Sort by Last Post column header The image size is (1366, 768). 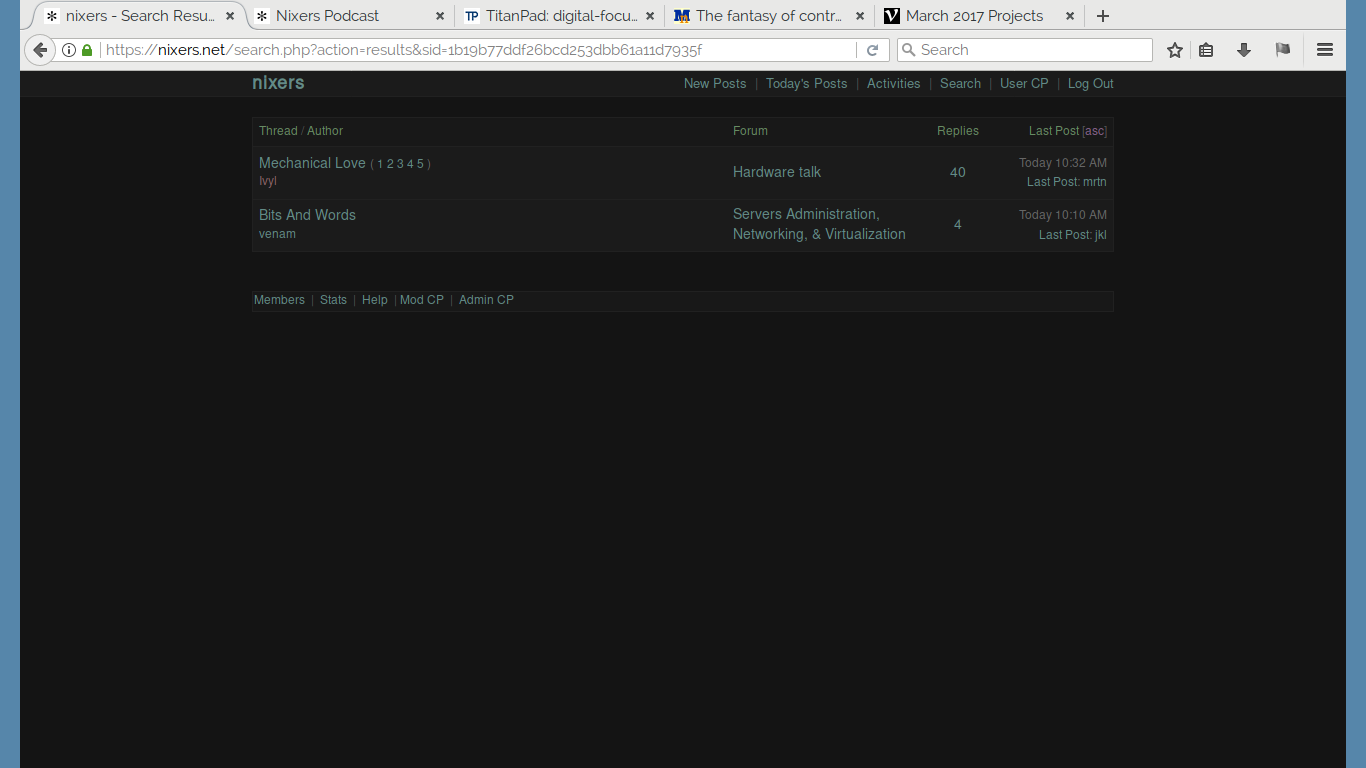1054,131
